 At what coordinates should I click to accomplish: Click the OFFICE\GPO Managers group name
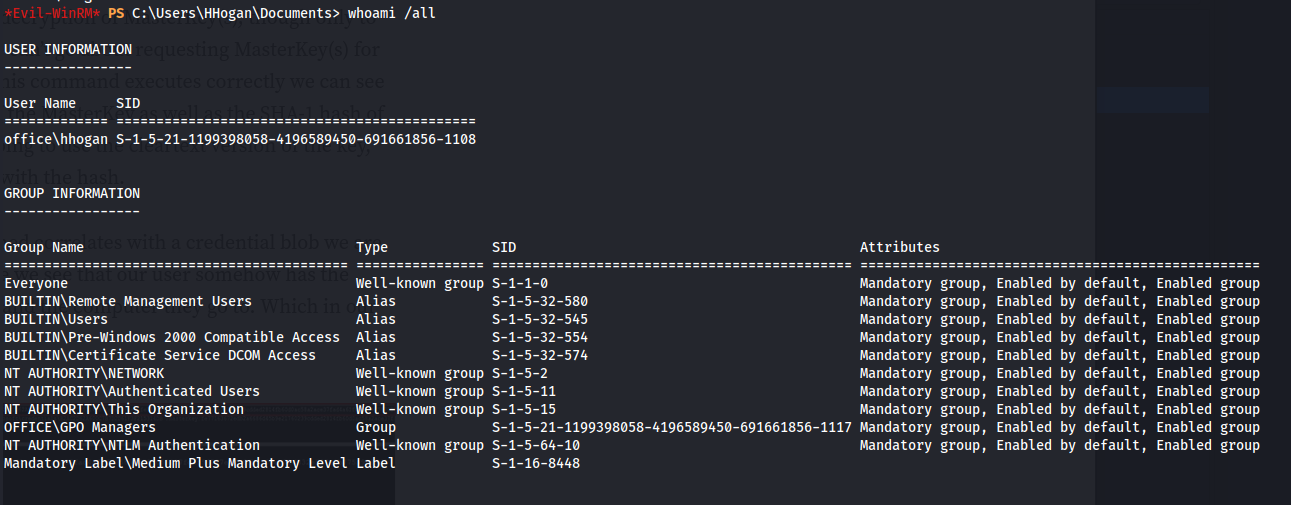pos(80,427)
